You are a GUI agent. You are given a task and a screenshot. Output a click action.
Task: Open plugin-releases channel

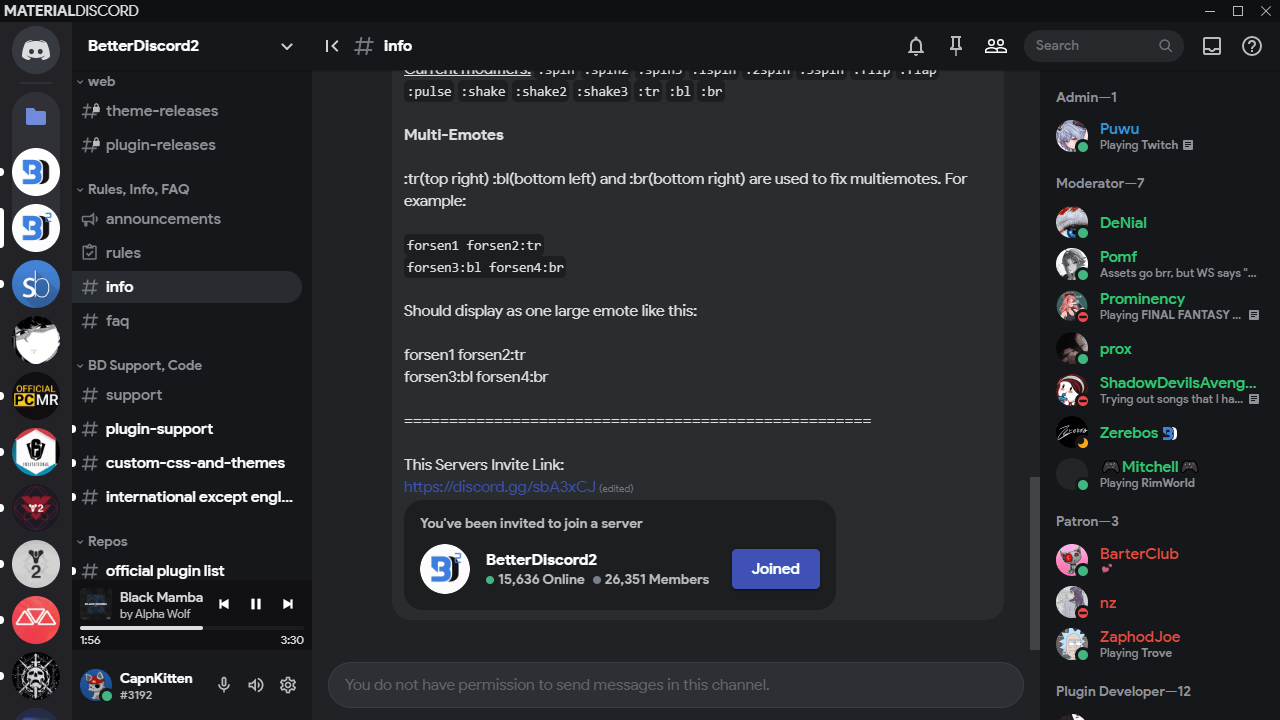(x=187, y=145)
